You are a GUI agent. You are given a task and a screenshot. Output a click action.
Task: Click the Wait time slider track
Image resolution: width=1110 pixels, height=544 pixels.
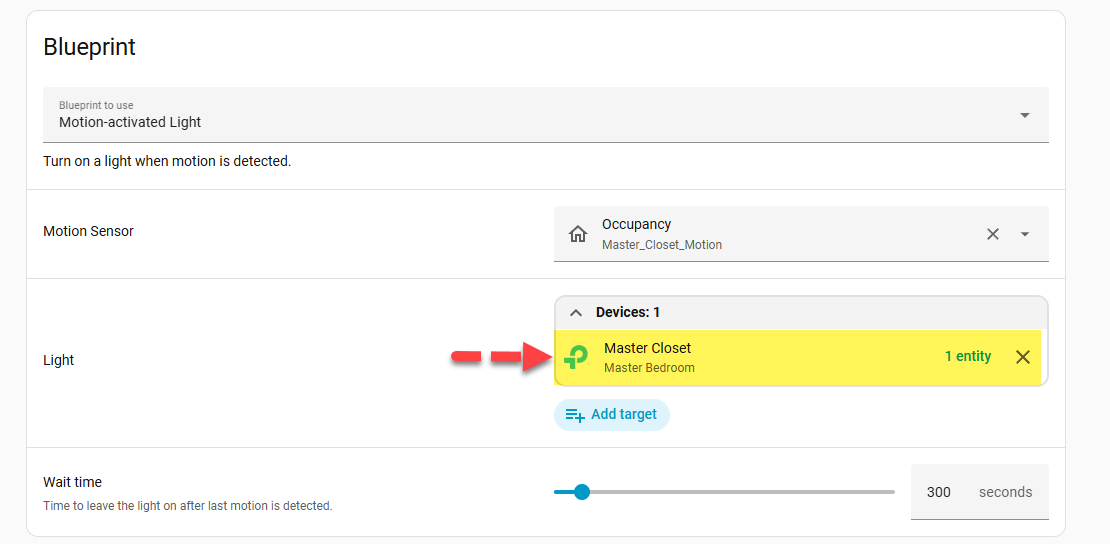[x=740, y=492]
